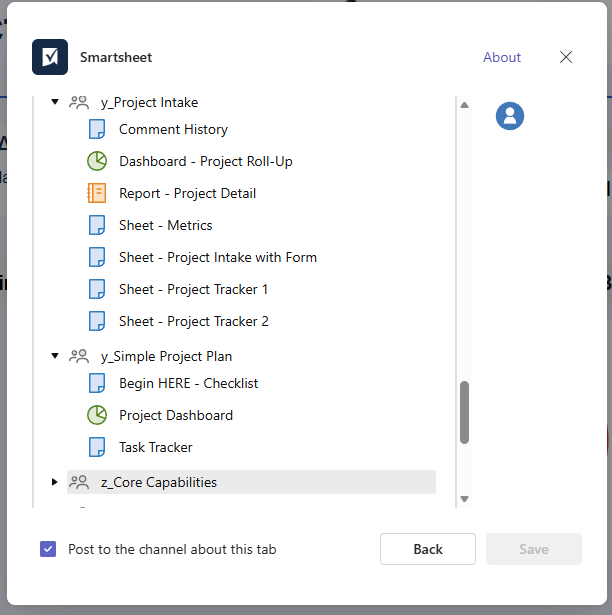Uncheck Post to the channel about this tab
This screenshot has width=612, height=615.
click(x=48, y=549)
